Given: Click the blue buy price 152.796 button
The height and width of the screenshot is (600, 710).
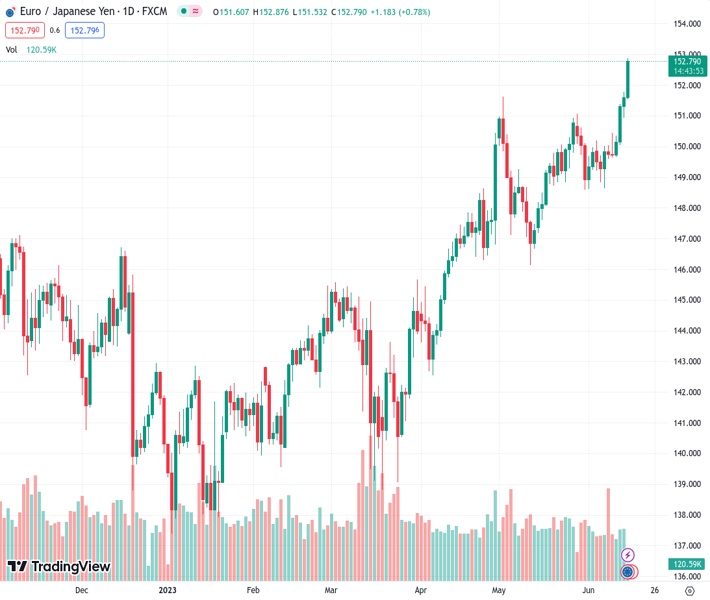Looking at the screenshot, I should (x=84, y=30).
